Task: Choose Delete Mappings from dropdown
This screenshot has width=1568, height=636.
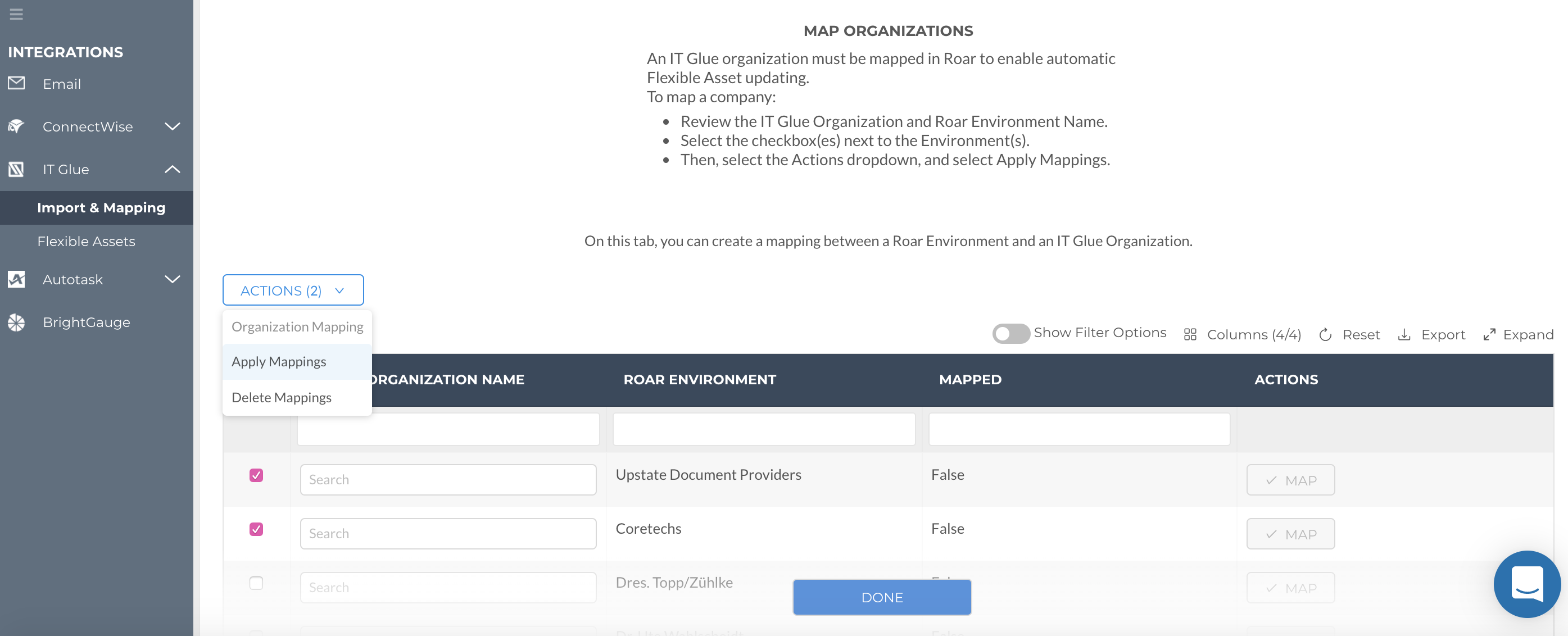Action: 281,397
